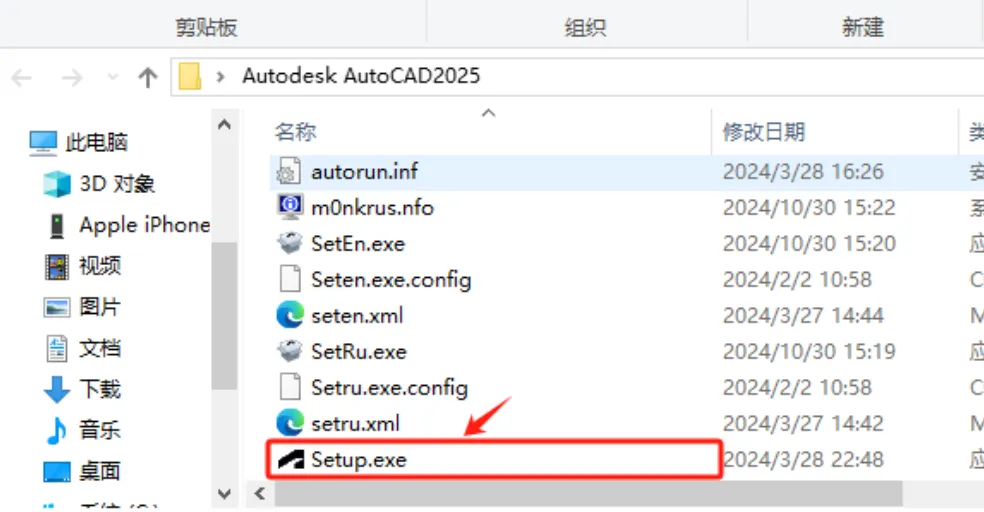Select the seten.xml file name

357,316
